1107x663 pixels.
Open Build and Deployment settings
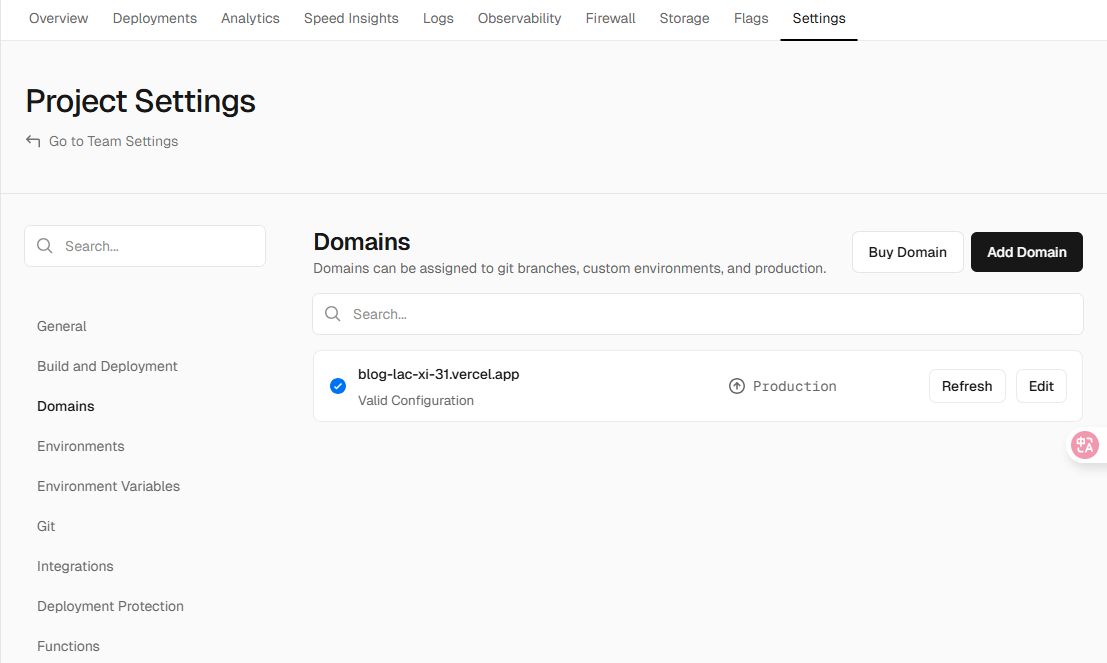107,366
